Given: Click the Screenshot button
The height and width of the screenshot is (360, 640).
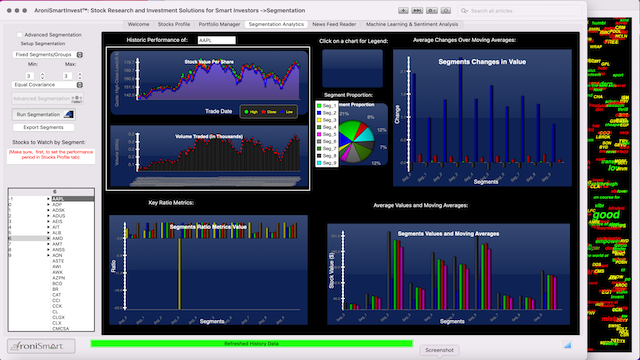Looking at the screenshot, I should click(439, 350).
